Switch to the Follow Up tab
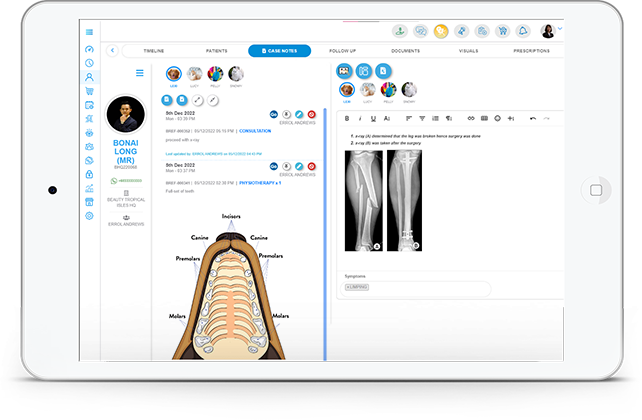The width and height of the screenshot is (642, 420). [x=343, y=51]
